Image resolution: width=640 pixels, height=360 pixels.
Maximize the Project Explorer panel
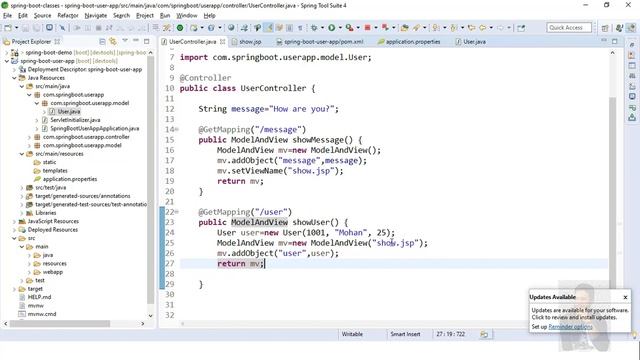(147, 41)
